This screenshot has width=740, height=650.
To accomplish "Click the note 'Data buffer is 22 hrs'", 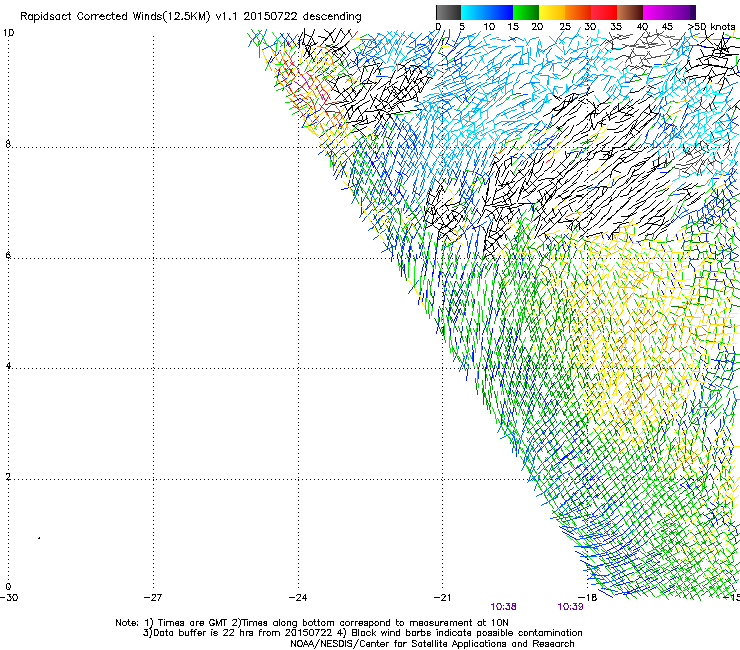I will [x=204, y=633].
